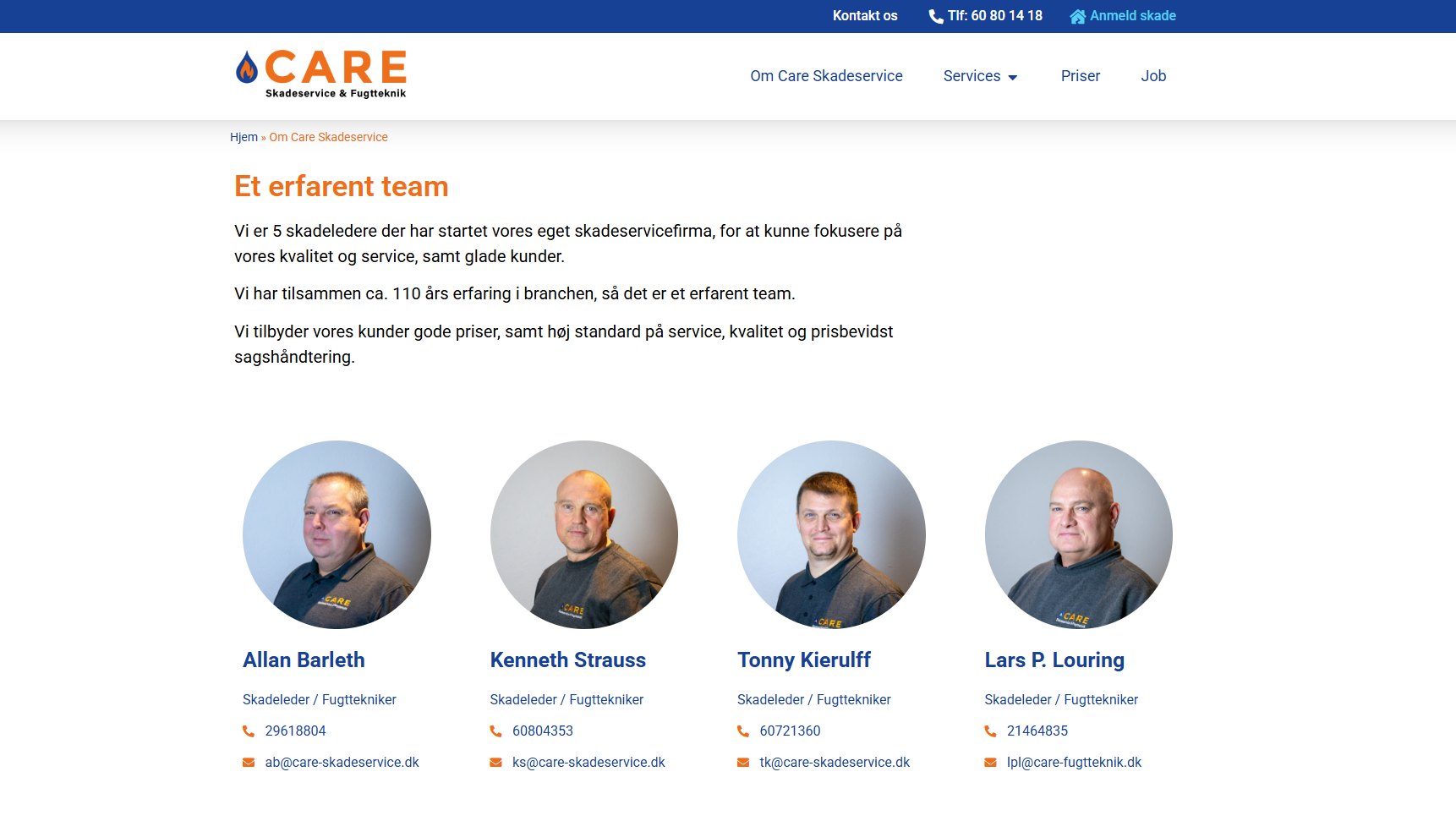Click the Kenneth Strauss name heading
This screenshot has width=1456, height=832.
[568, 660]
